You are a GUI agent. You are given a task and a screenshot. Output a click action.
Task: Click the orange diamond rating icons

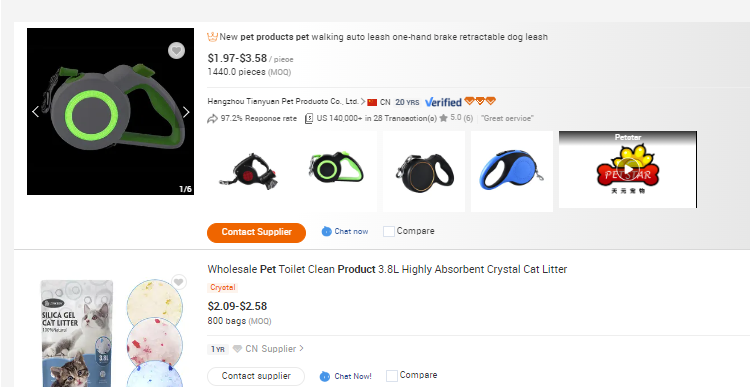(480, 101)
